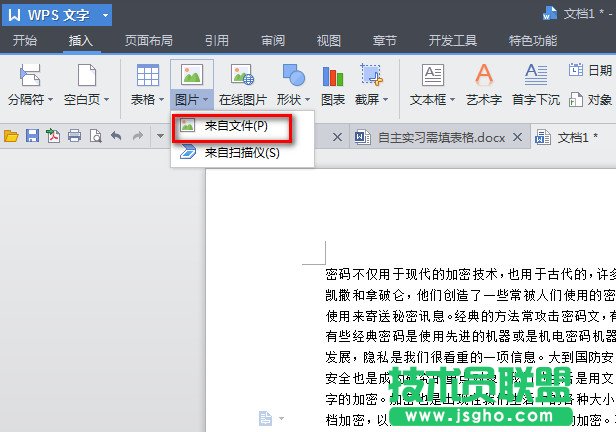Image resolution: width=616 pixels, height=432 pixels.
Task: Expand the 形状 dropdown arrow
Action: point(307,100)
